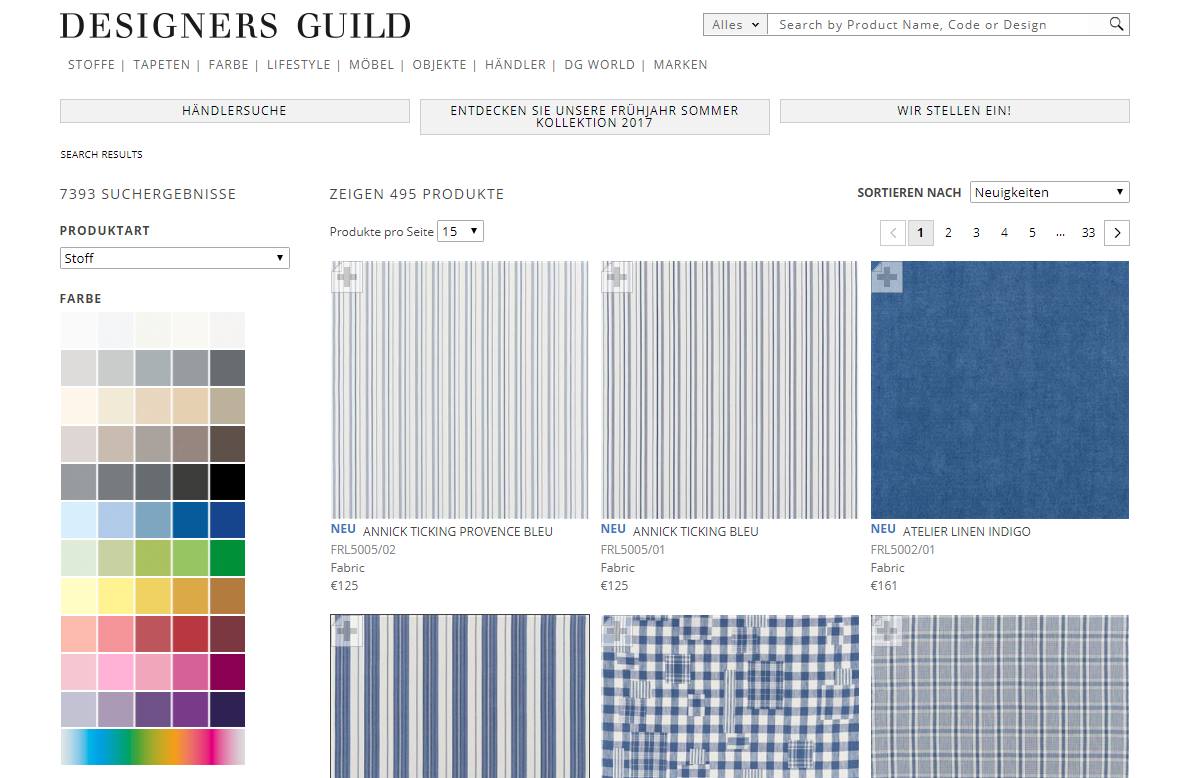Click plus icon on gingham patchwork fabric
Viewport: 1194px width, 778px height.
pos(617,631)
